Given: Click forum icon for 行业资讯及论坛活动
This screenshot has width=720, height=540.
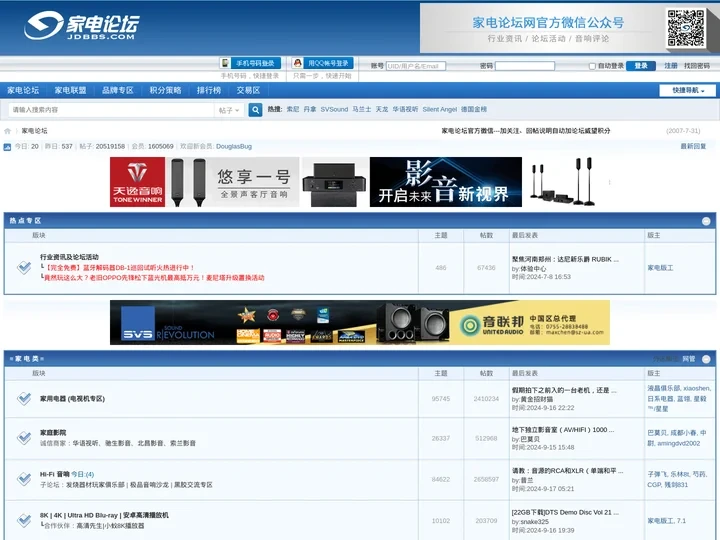Looking at the screenshot, I should [x=24, y=267].
